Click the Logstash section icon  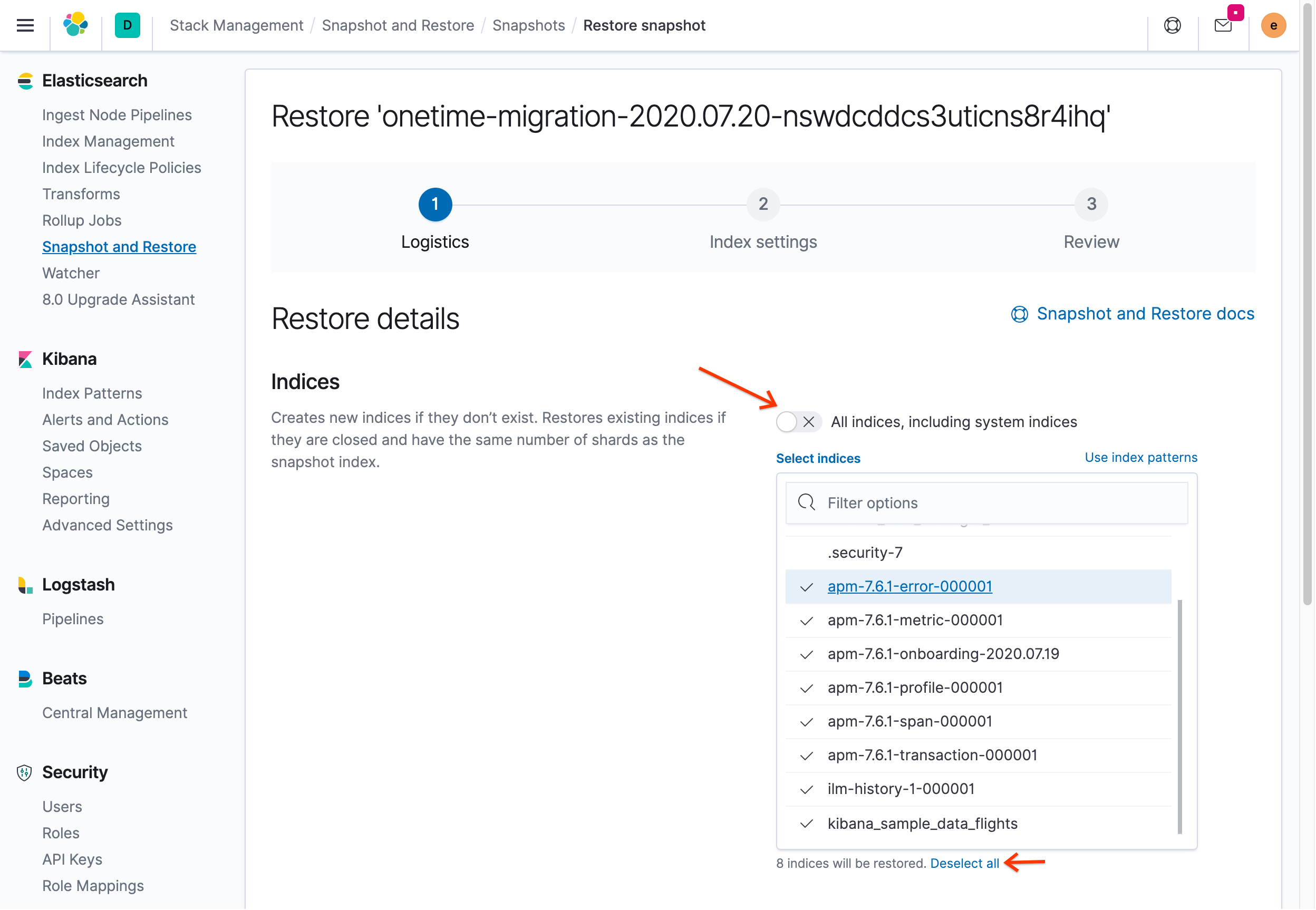[x=26, y=584]
